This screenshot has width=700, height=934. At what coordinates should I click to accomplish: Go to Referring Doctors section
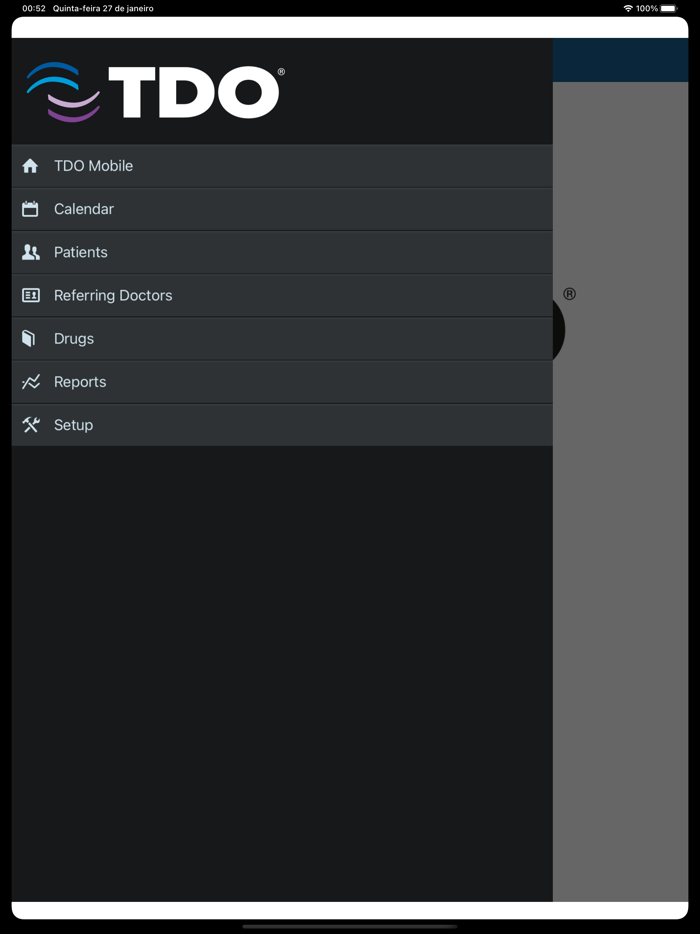coord(113,295)
